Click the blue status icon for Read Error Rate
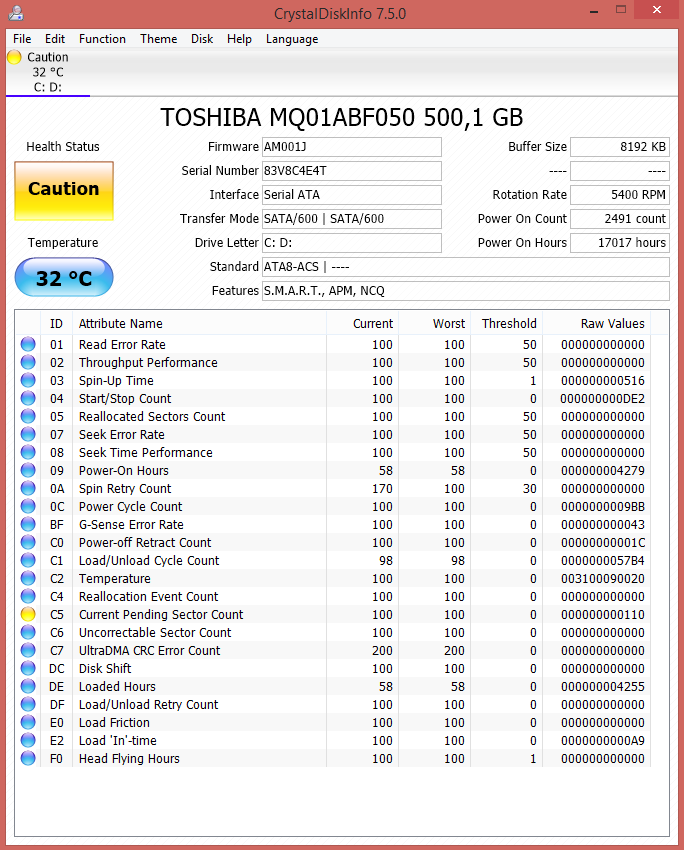Viewport: 684px width, 850px height. coord(28,344)
